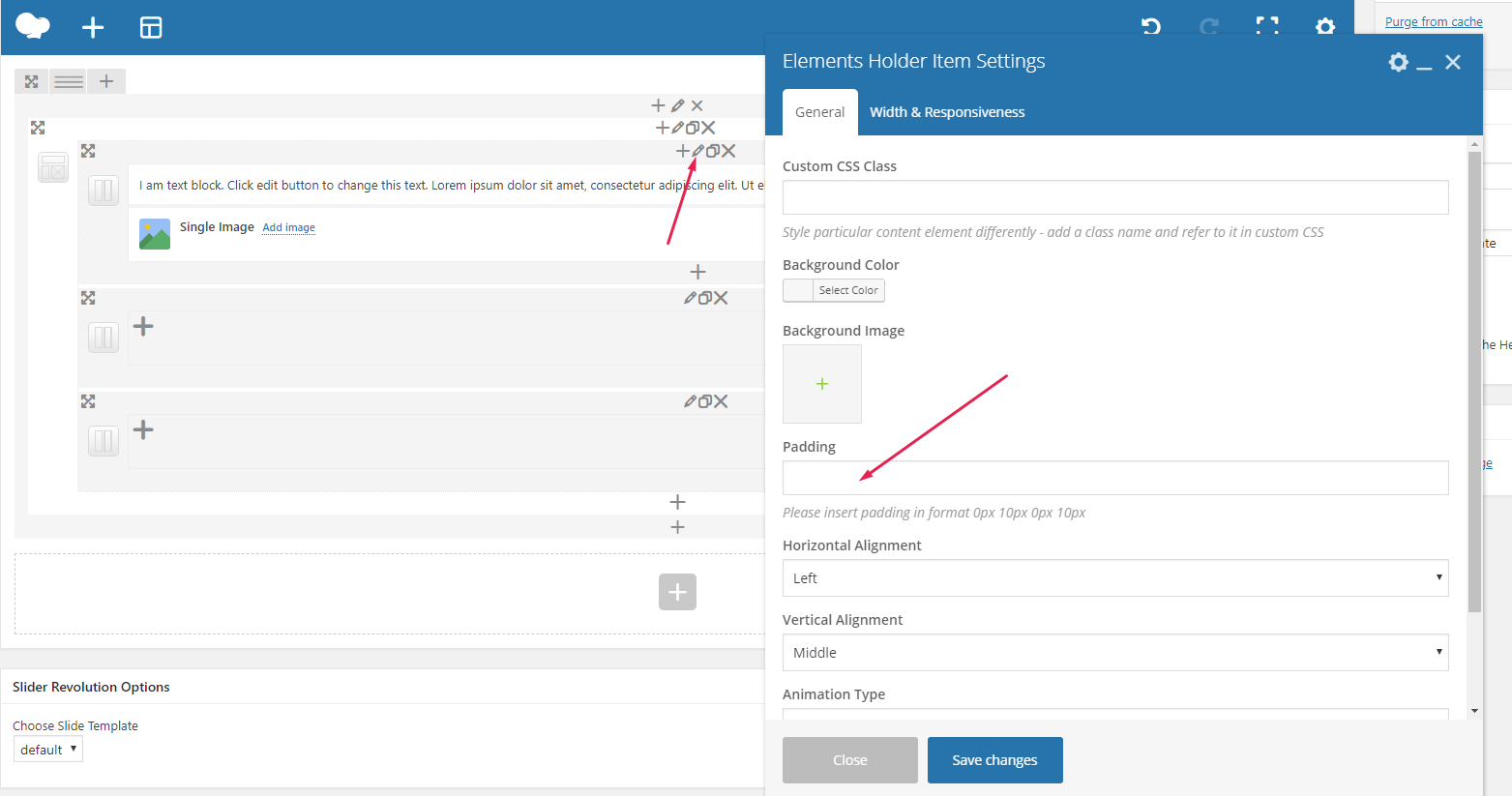The image size is (1512, 796).
Task: Click the Custom CSS Class input field
Action: point(1115,197)
